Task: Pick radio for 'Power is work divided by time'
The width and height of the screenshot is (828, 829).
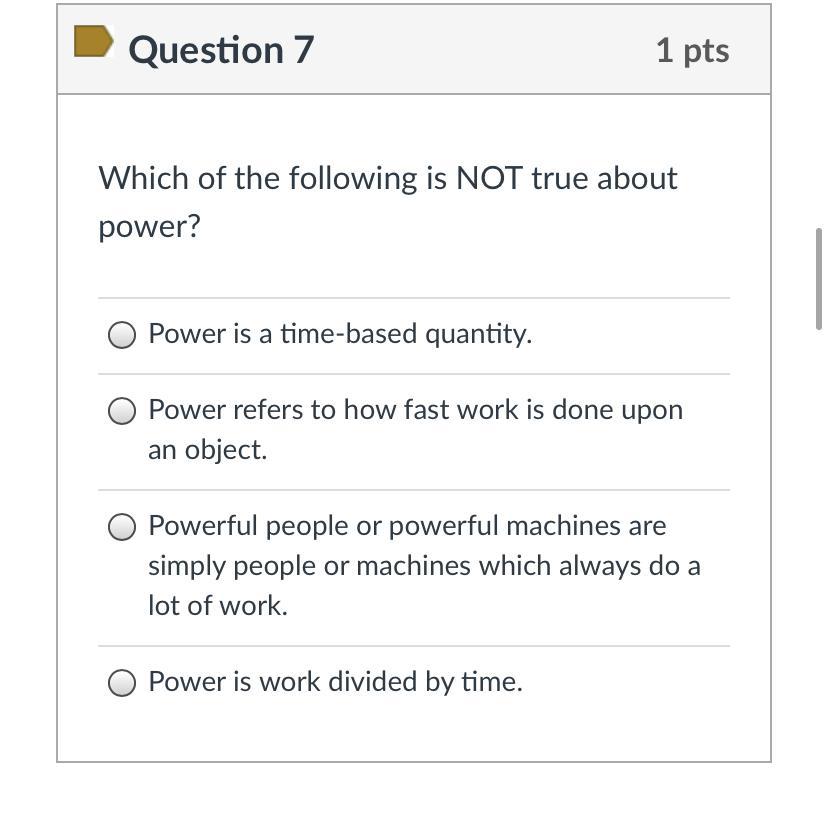Action: pos(122,683)
